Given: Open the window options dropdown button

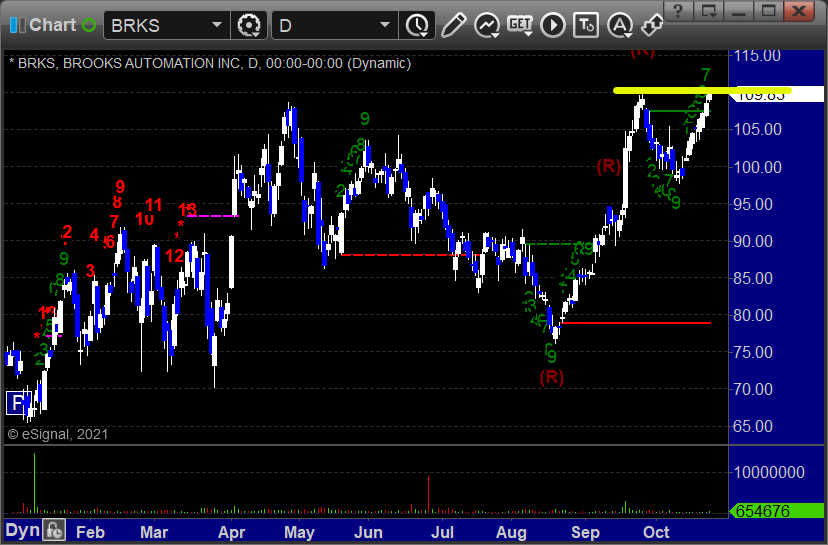Looking at the screenshot, I should (x=709, y=11).
